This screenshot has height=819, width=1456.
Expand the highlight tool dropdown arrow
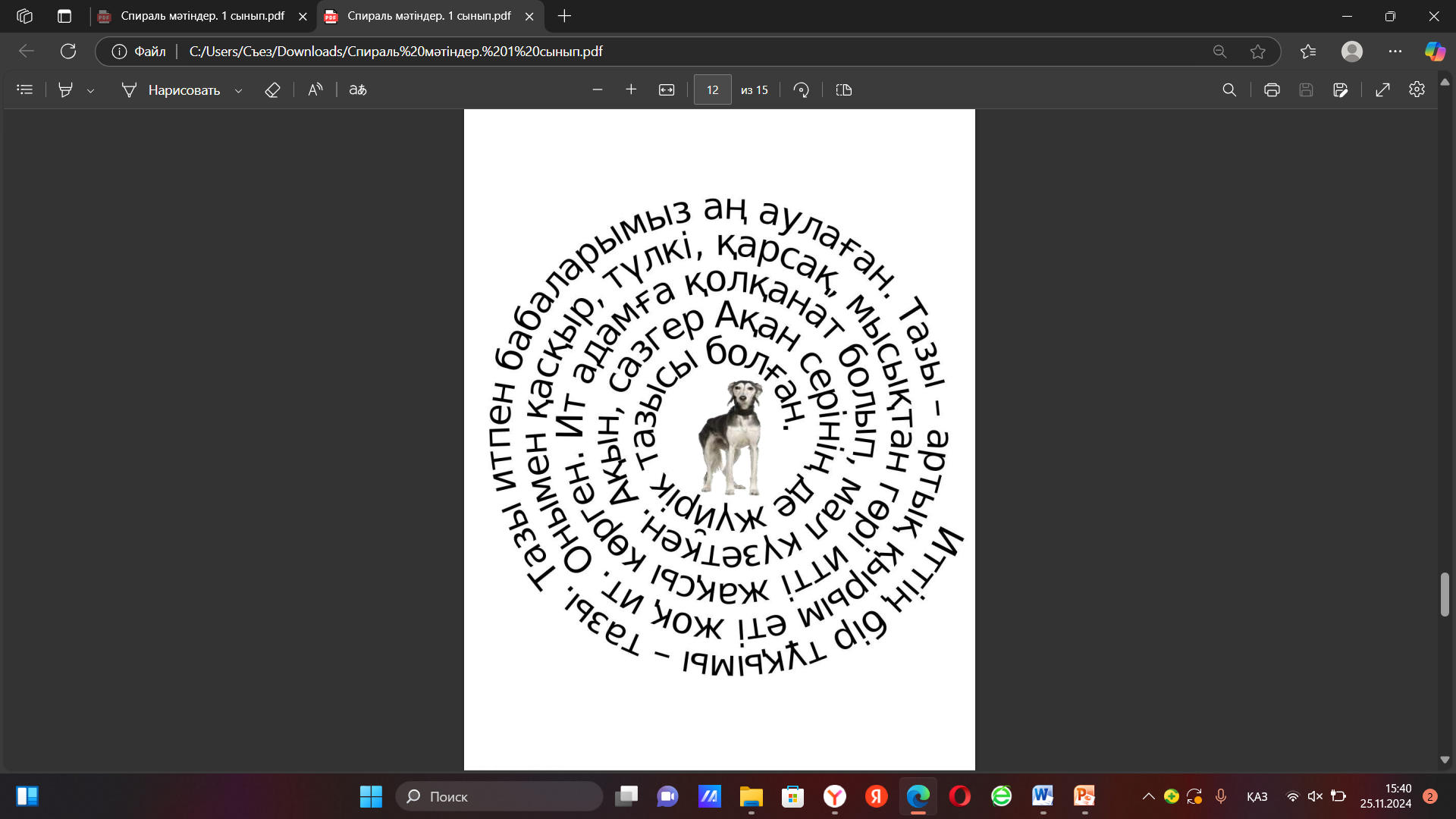click(91, 90)
